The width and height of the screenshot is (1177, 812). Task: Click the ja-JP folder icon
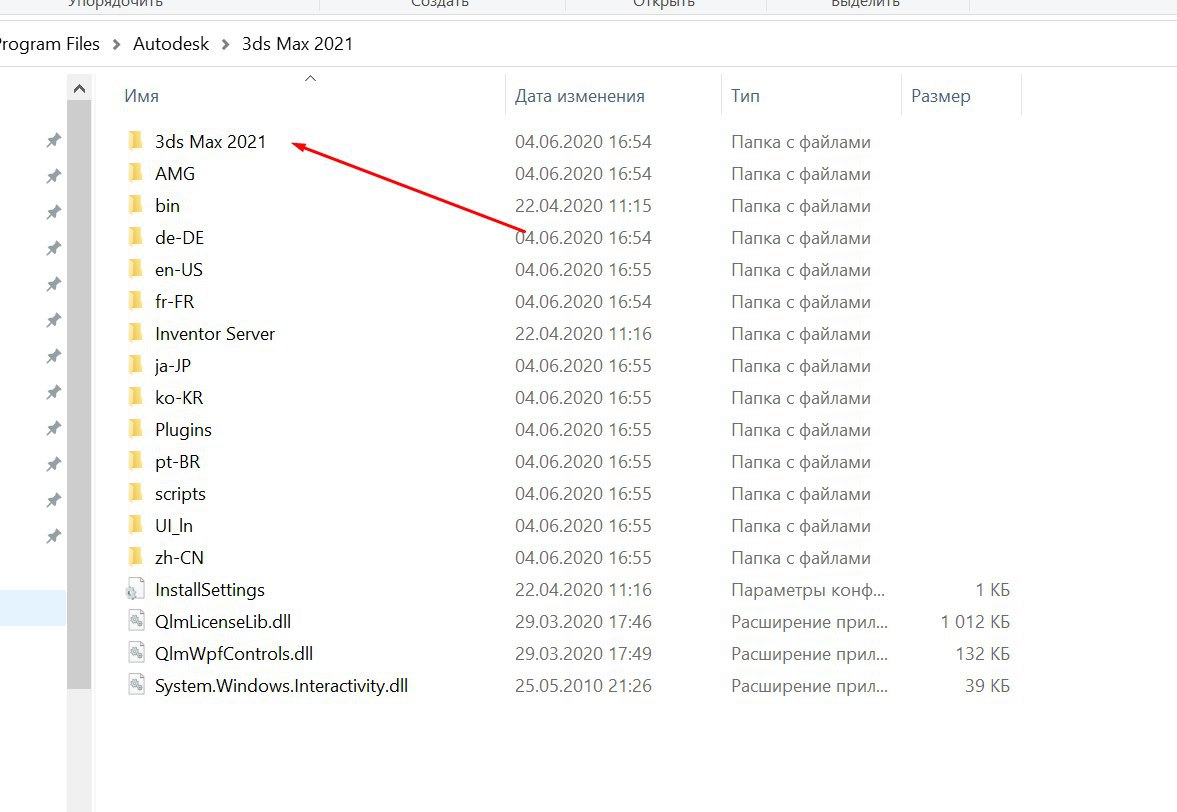(136, 365)
